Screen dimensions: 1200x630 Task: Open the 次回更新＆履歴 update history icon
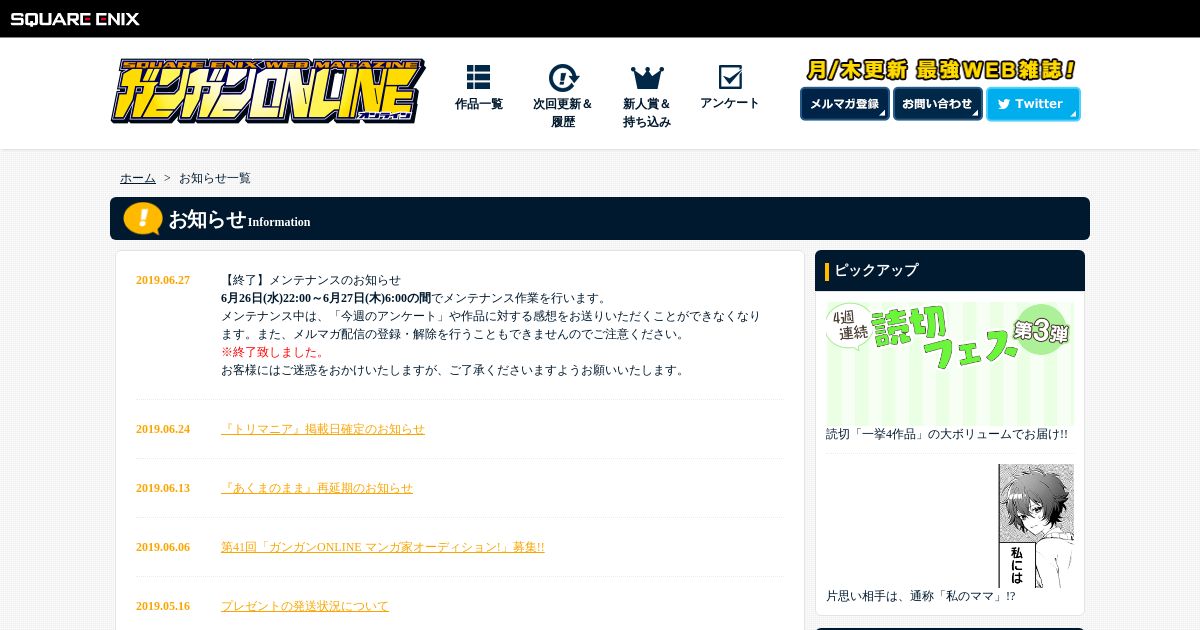tap(563, 78)
